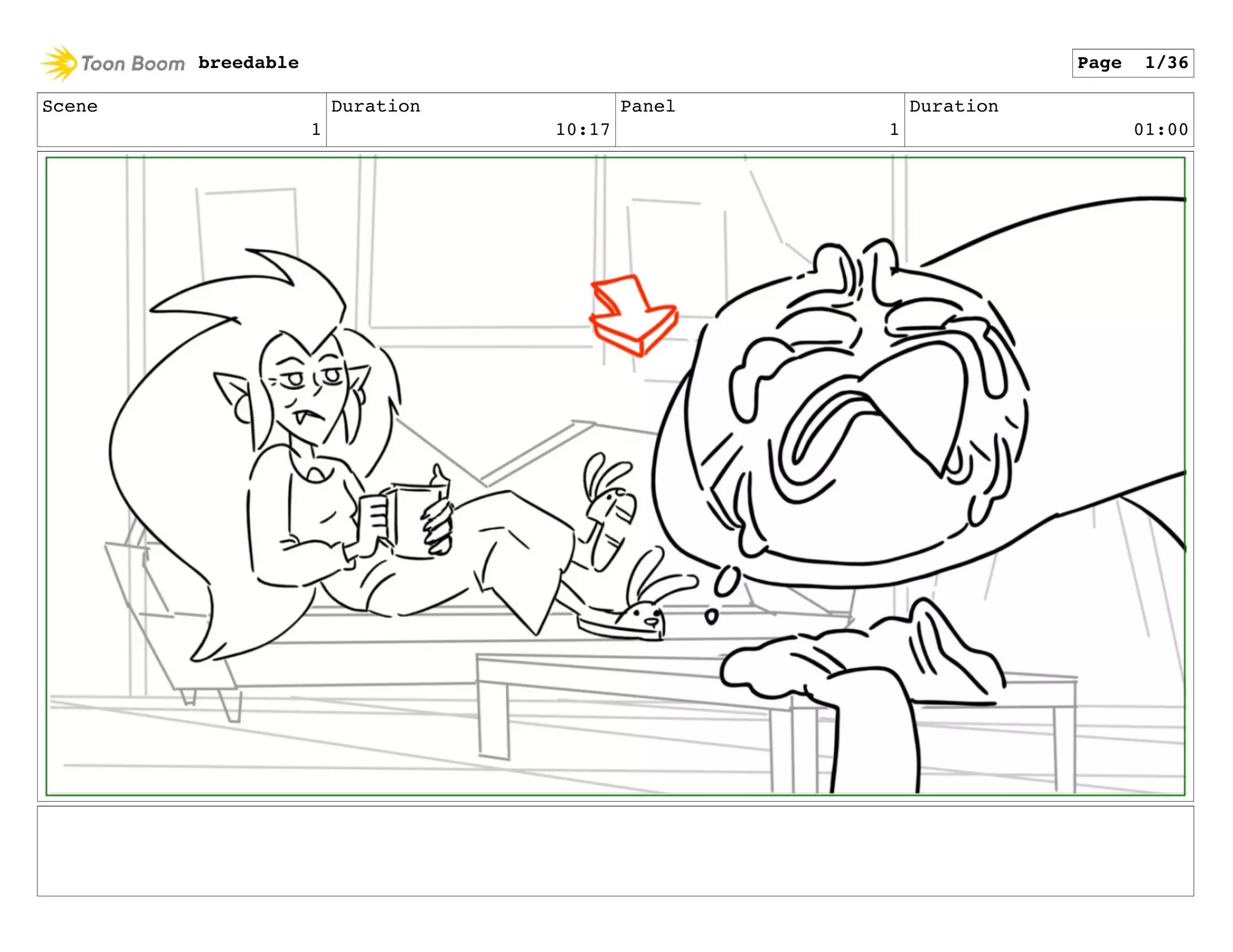Click the panel Duration 01:00 cell
Viewport: 1233px width, 952px height.
[x=1048, y=119]
